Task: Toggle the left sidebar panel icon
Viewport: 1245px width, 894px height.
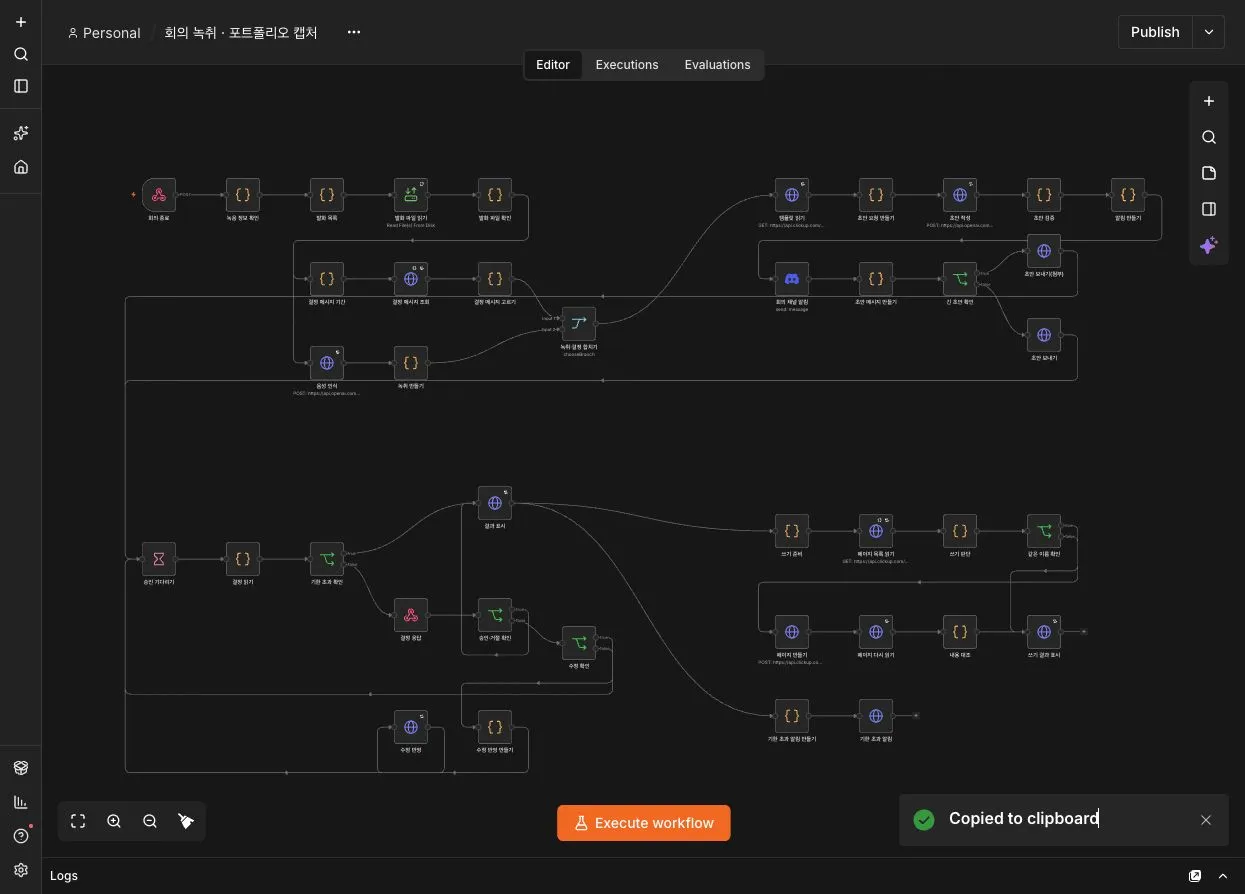Action: point(21,86)
